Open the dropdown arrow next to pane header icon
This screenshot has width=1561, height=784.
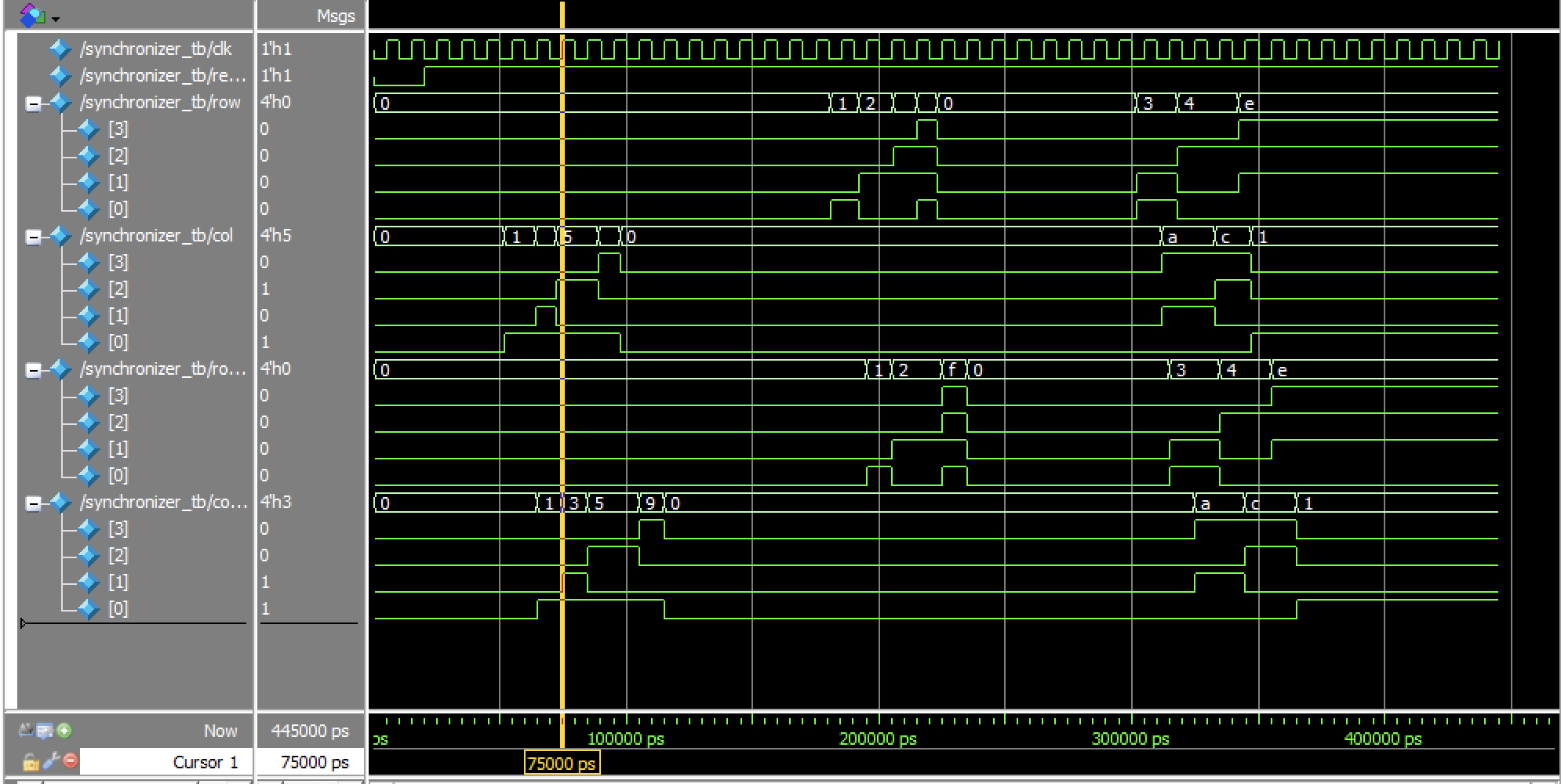coord(55,18)
